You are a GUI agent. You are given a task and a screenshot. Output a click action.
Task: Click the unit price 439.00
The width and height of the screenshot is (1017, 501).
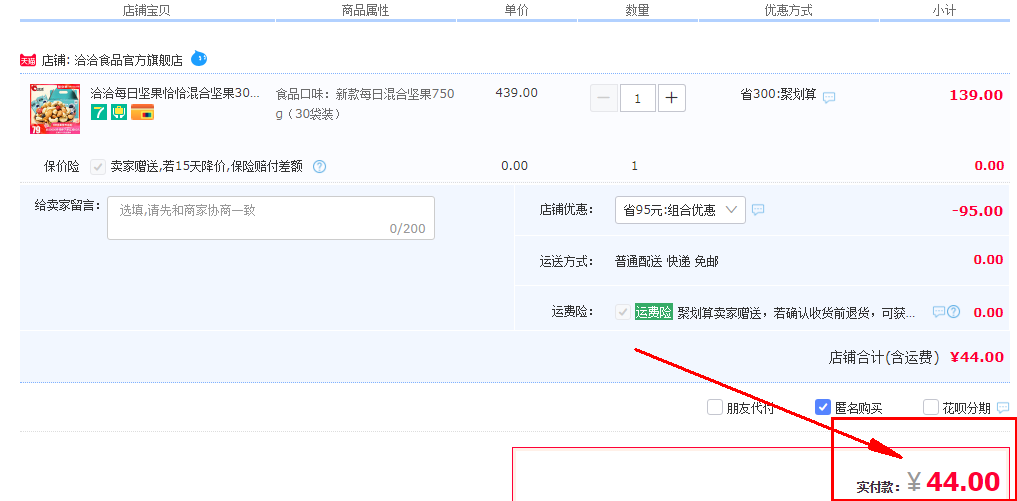(516, 93)
